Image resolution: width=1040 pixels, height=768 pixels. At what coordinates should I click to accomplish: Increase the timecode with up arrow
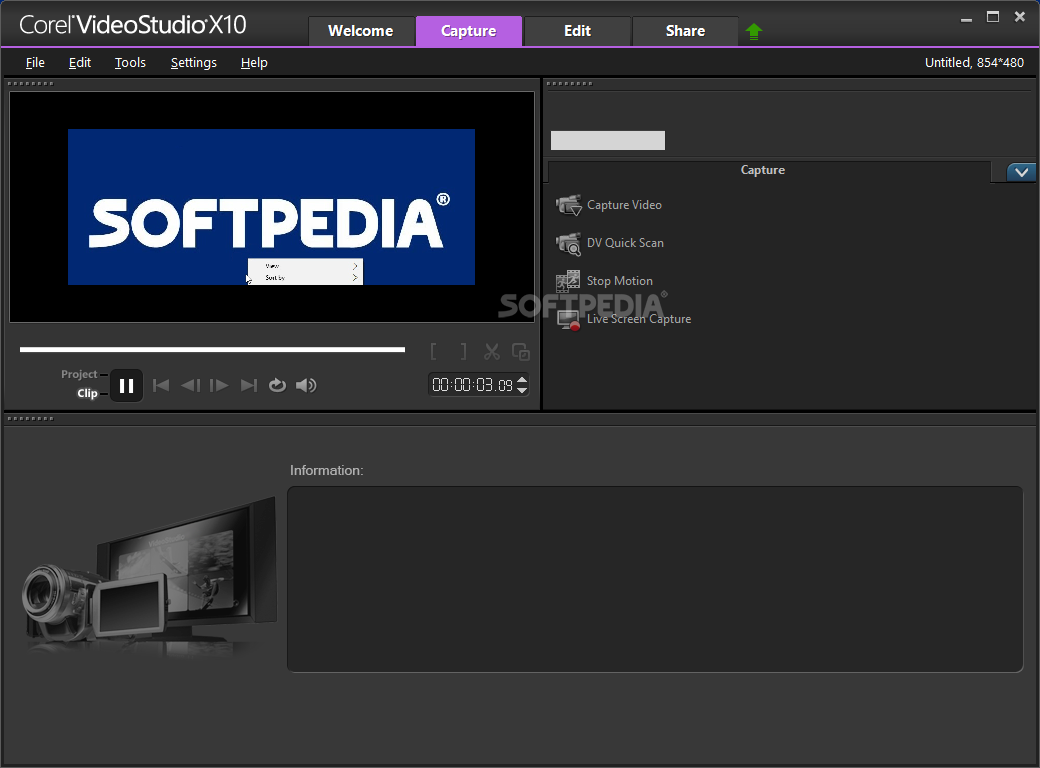click(x=522, y=380)
